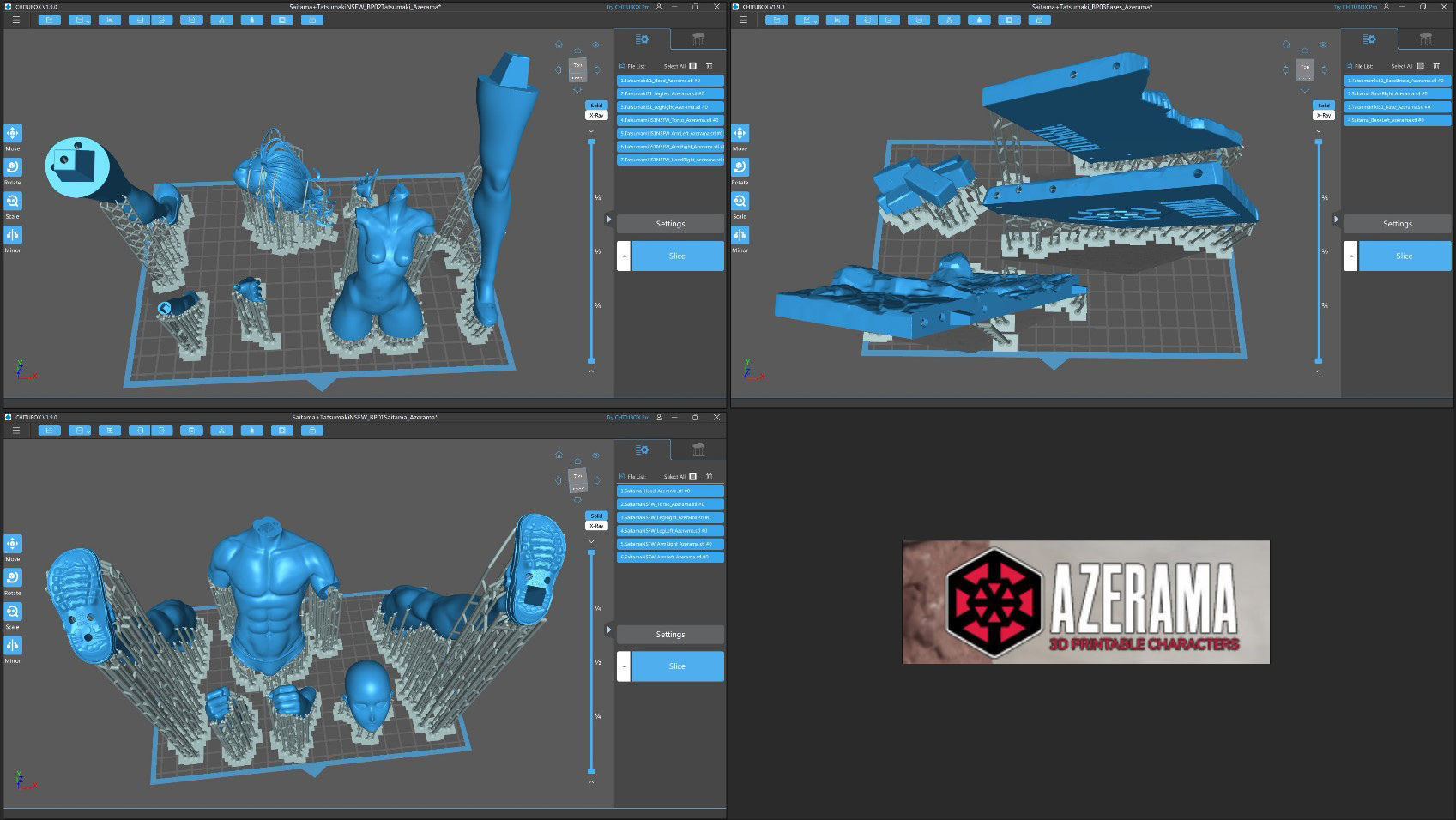Click the account user icon in the Bases window
Screen dimensions: 1456x820
[x=1387, y=7]
